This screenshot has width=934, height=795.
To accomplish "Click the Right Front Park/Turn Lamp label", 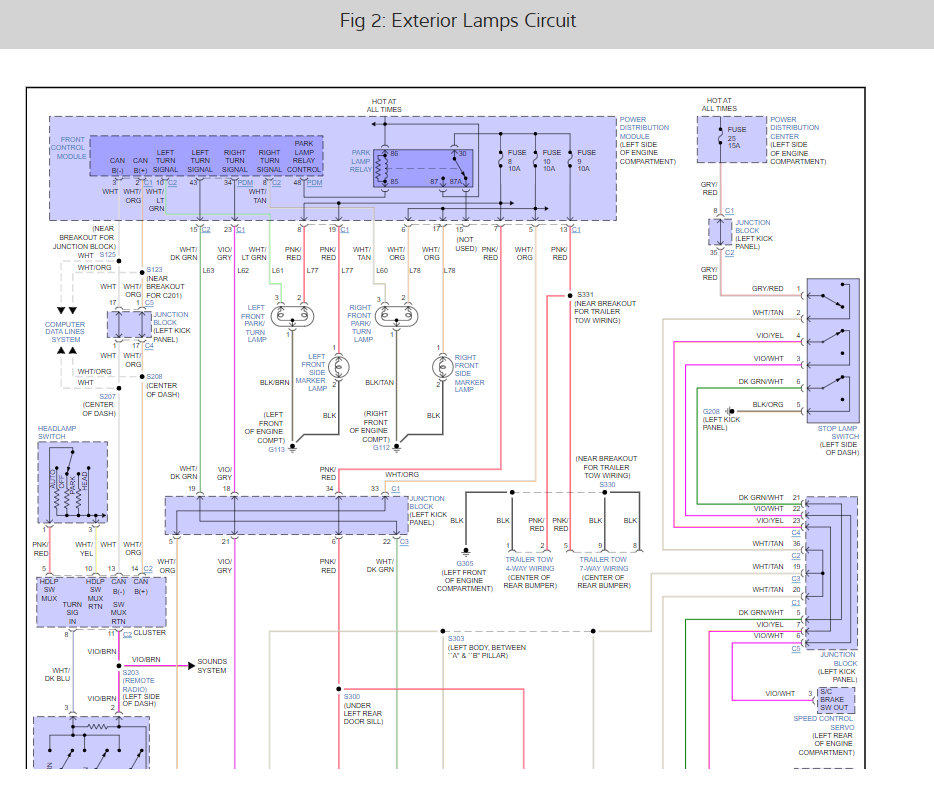I will tap(360, 323).
